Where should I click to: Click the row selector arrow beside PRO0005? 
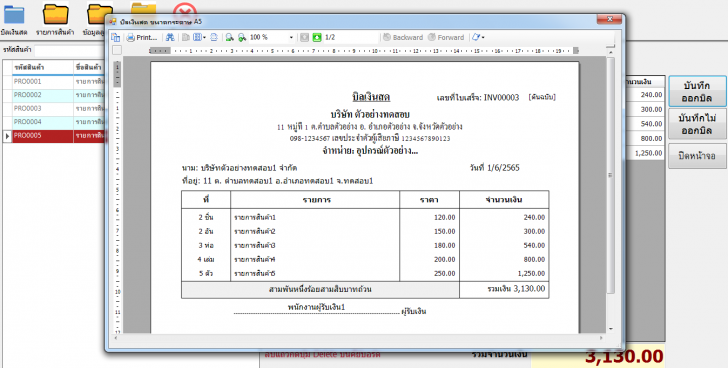click(7, 136)
